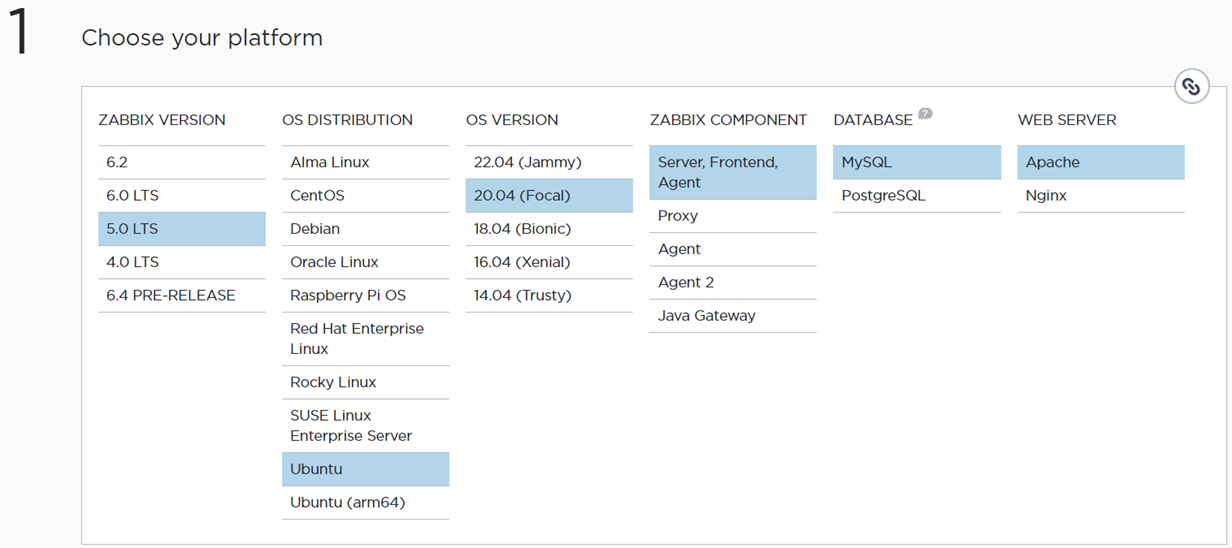Pick OS version 14.04 (Trusty)

550,295
